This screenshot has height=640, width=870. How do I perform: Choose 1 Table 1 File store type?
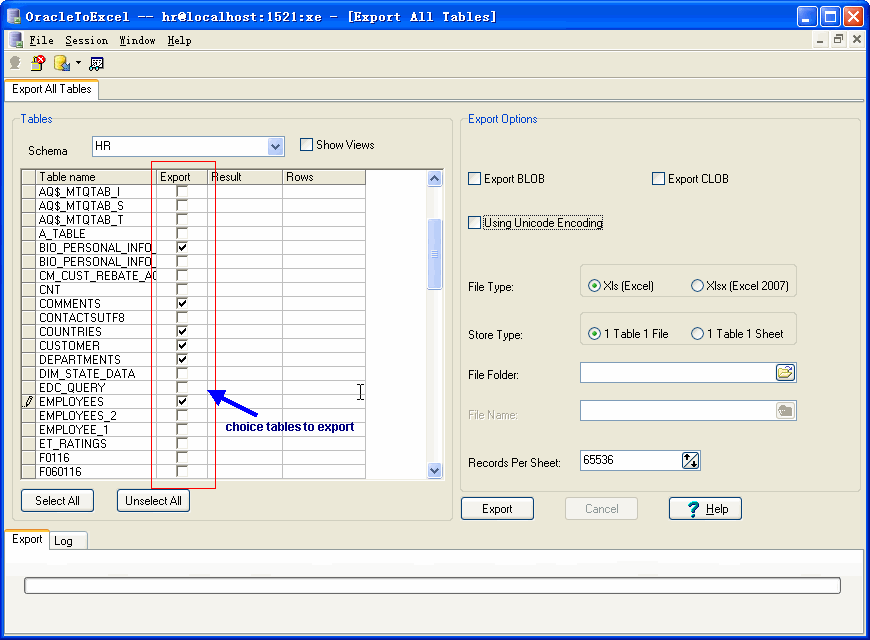tap(594, 334)
